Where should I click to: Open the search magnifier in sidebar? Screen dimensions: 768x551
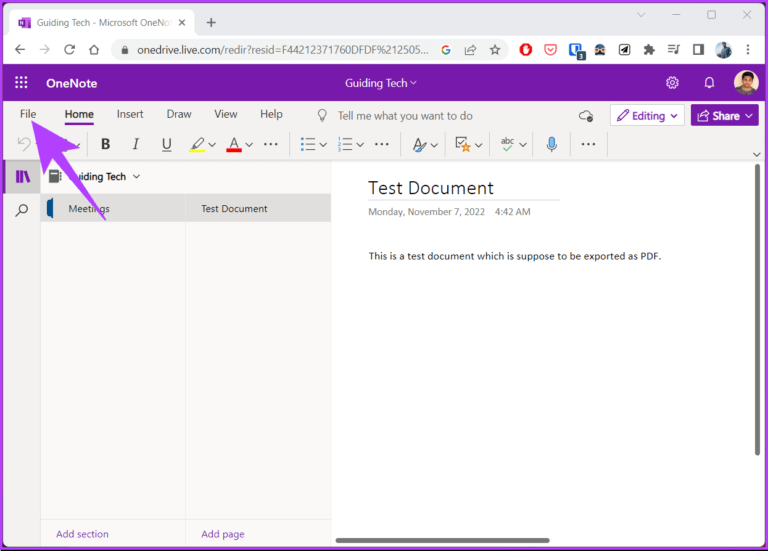tap(22, 211)
